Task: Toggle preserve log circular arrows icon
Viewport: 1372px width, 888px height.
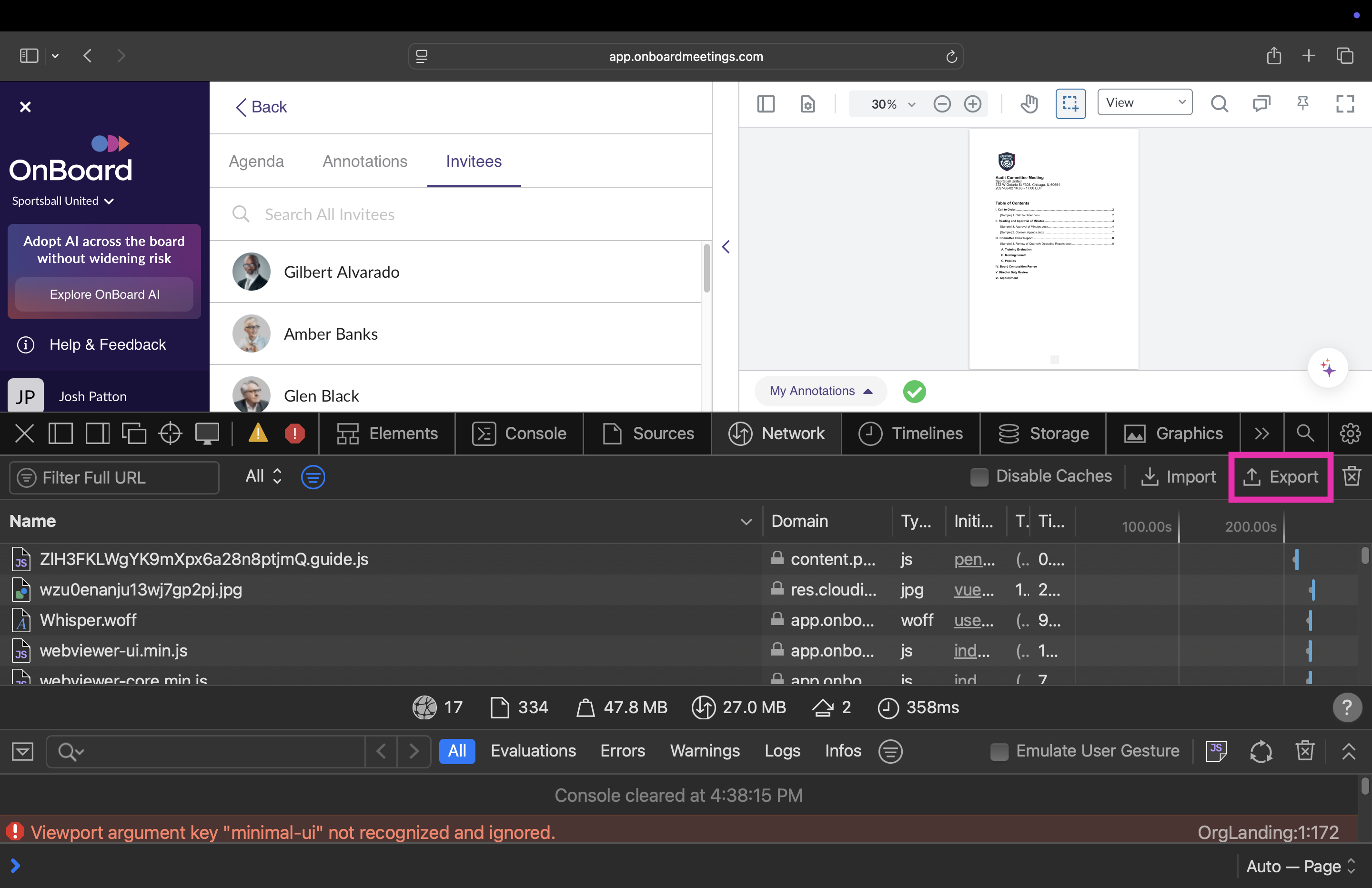Action: tap(1261, 751)
